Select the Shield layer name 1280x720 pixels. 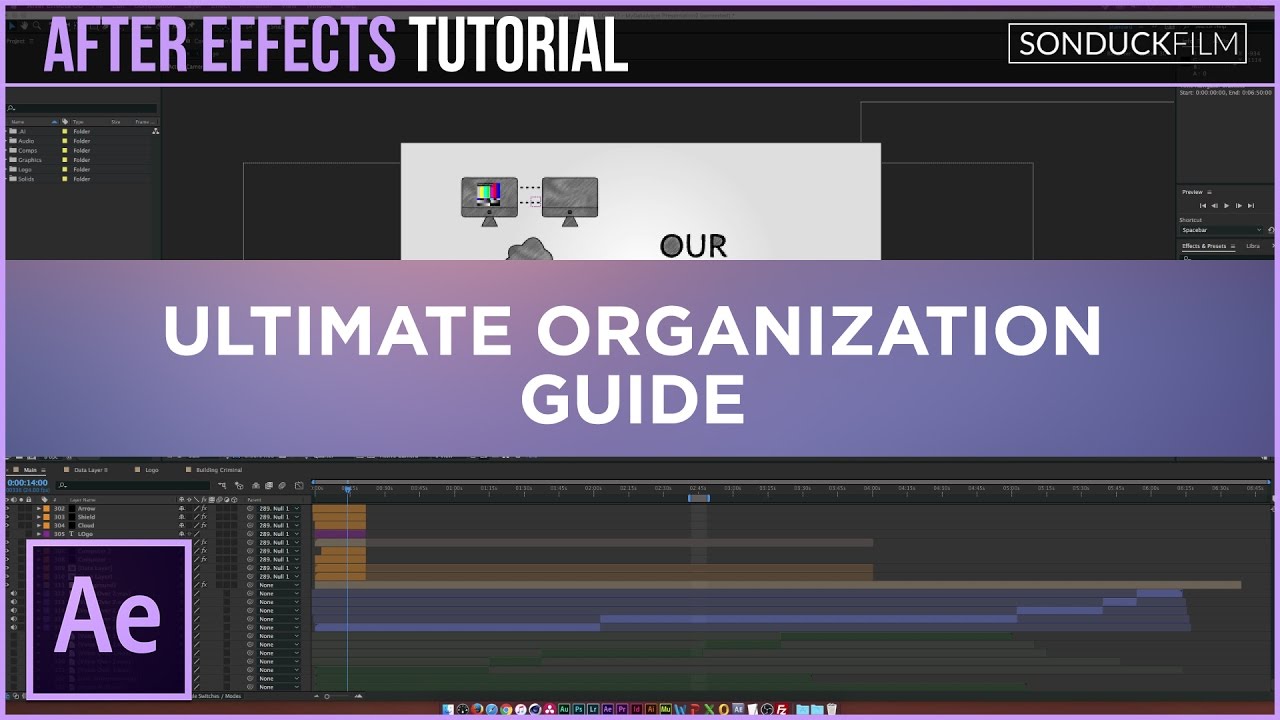tap(86, 517)
